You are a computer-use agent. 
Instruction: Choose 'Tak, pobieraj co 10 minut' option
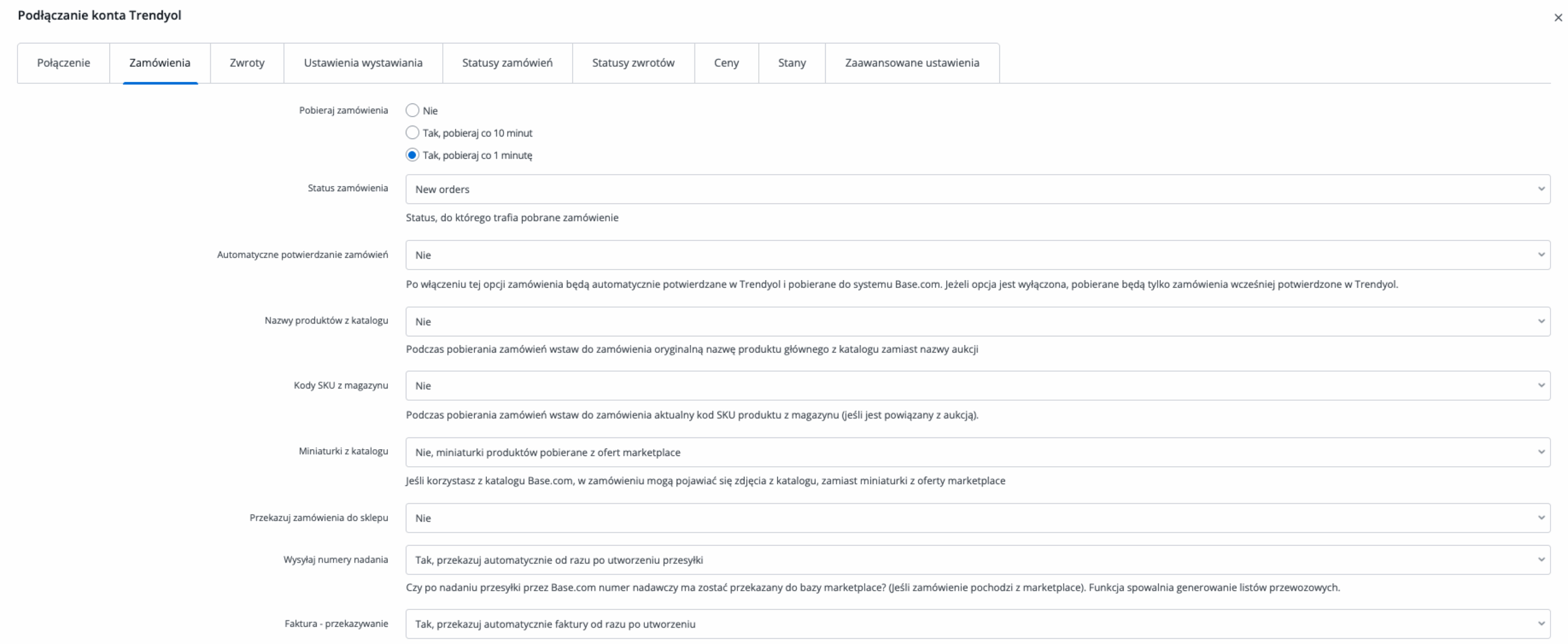(x=412, y=133)
